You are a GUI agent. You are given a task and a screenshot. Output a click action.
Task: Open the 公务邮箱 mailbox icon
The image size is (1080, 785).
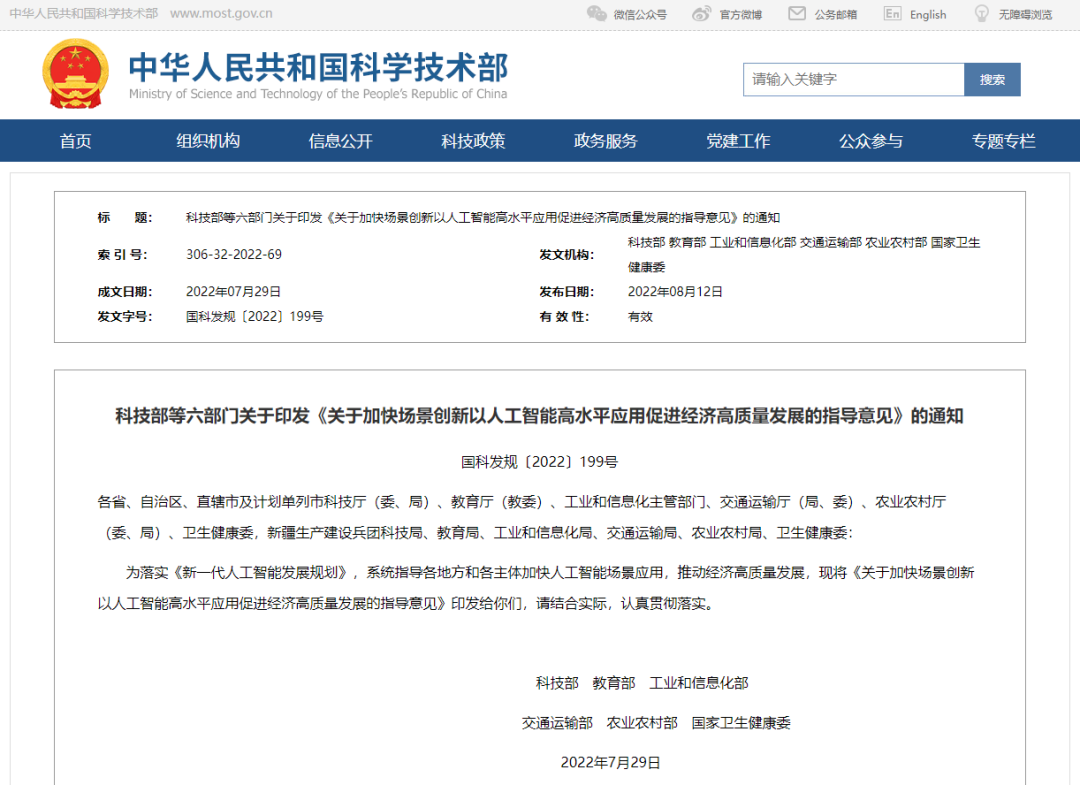click(795, 13)
